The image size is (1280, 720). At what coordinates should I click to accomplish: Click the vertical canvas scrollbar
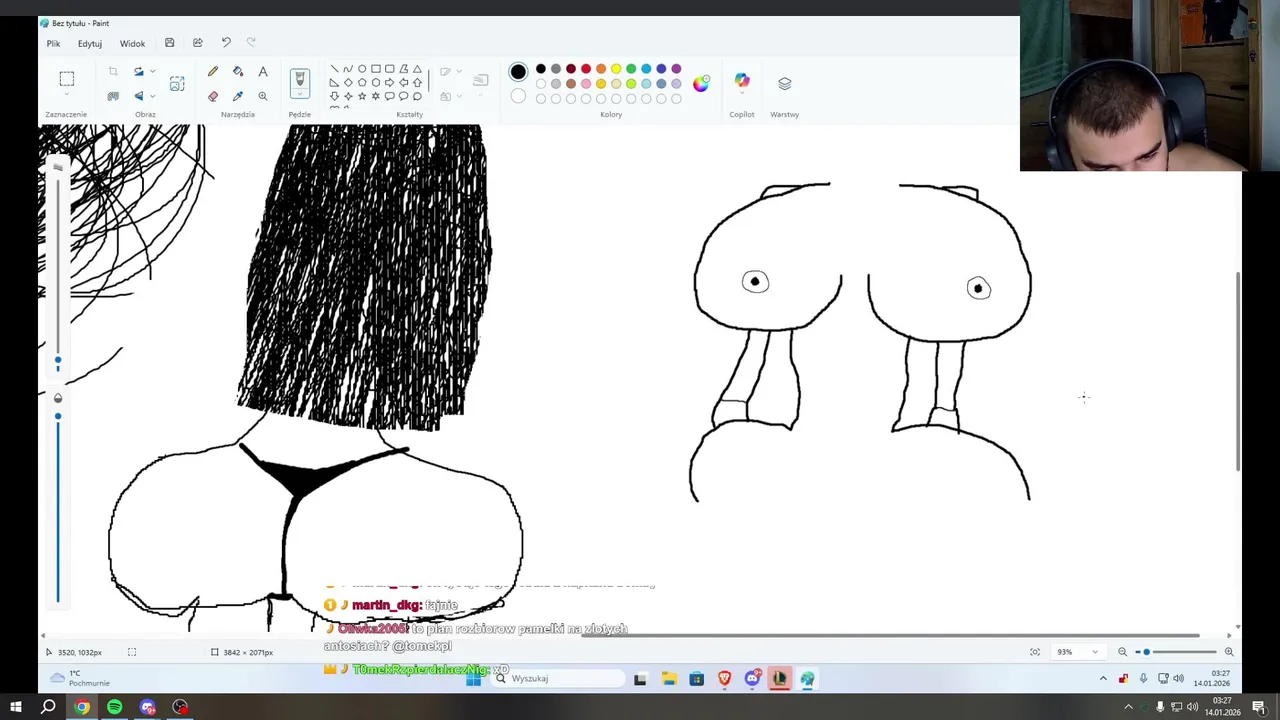[x=1239, y=370]
